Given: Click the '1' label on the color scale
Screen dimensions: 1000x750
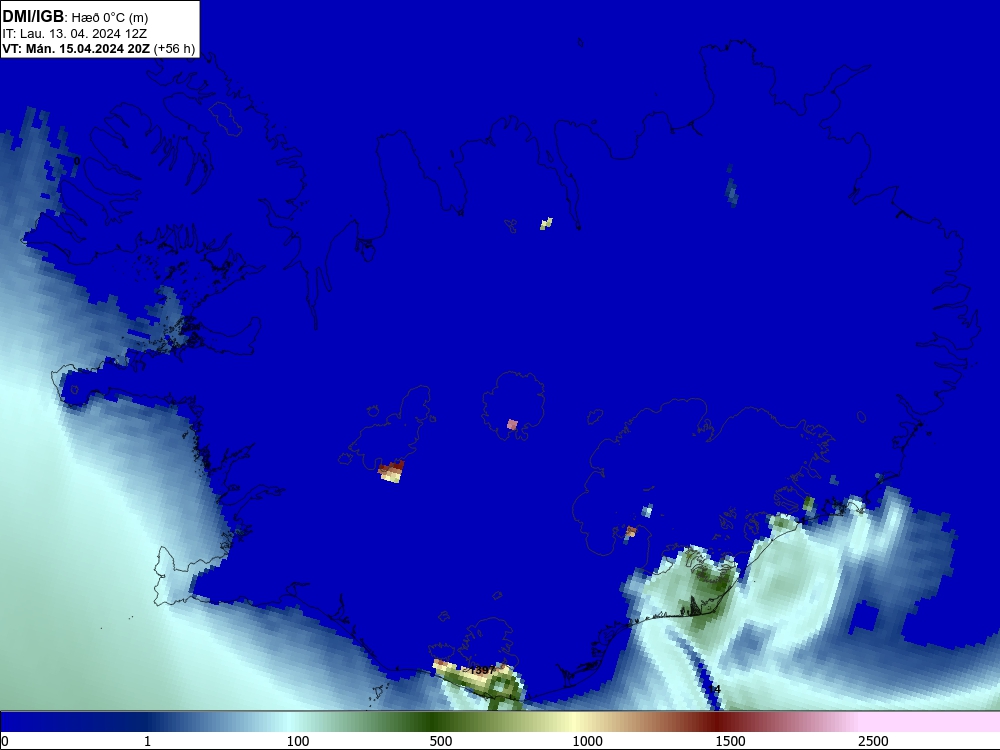Looking at the screenshot, I should 147,741.
